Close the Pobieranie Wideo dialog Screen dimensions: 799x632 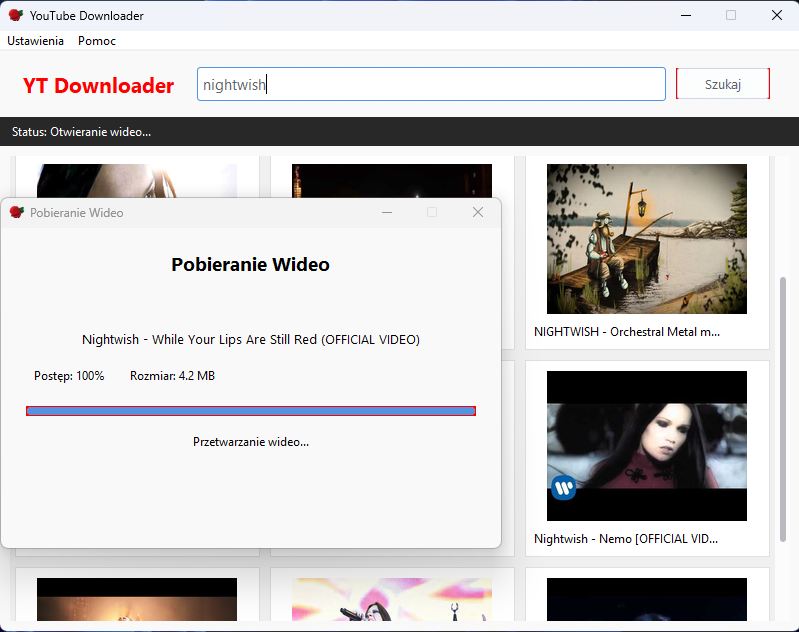(x=477, y=212)
